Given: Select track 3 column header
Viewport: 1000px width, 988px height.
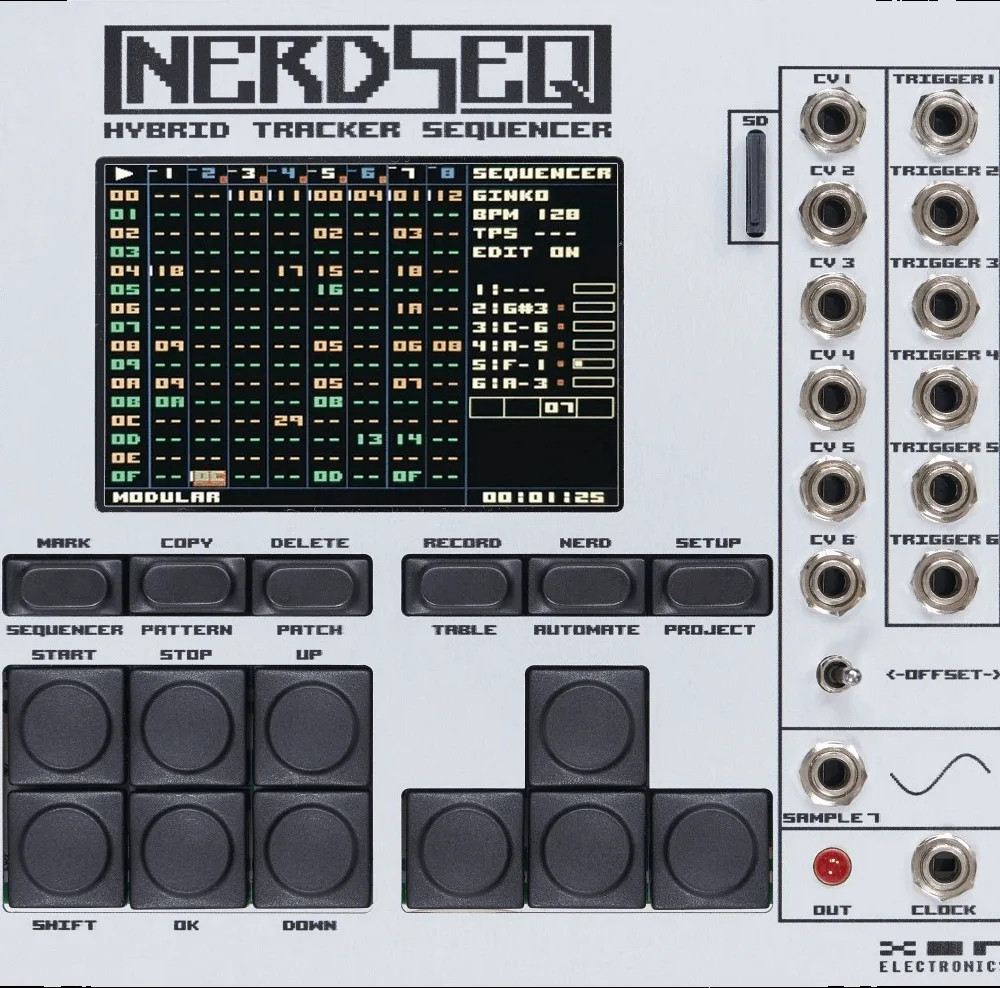Looking at the screenshot, I should 247,173.
